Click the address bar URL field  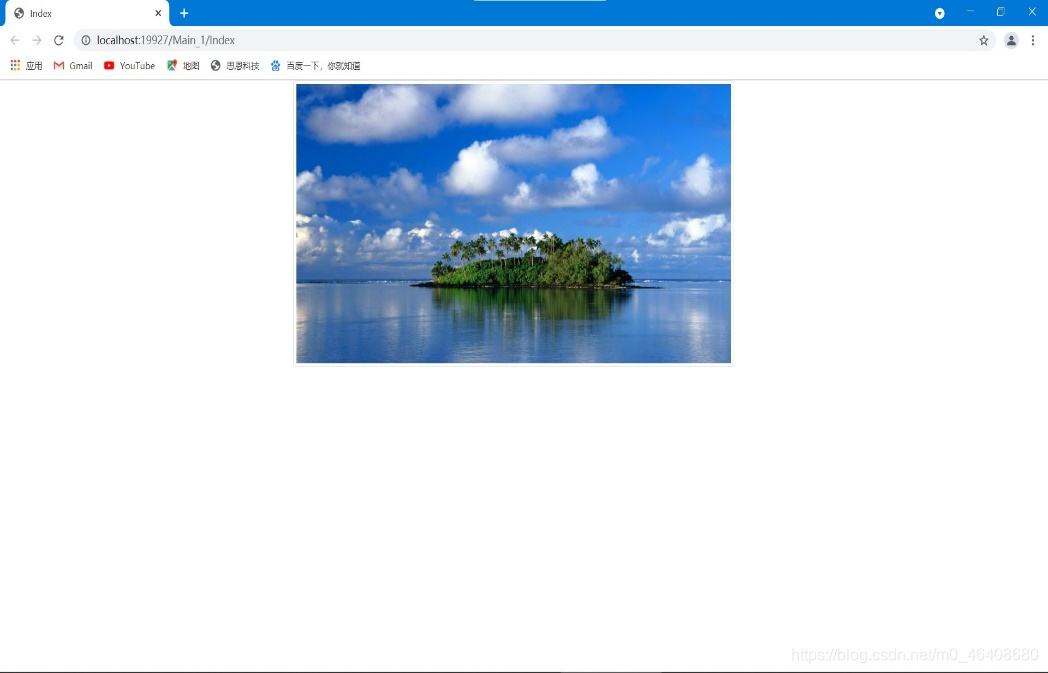535,40
